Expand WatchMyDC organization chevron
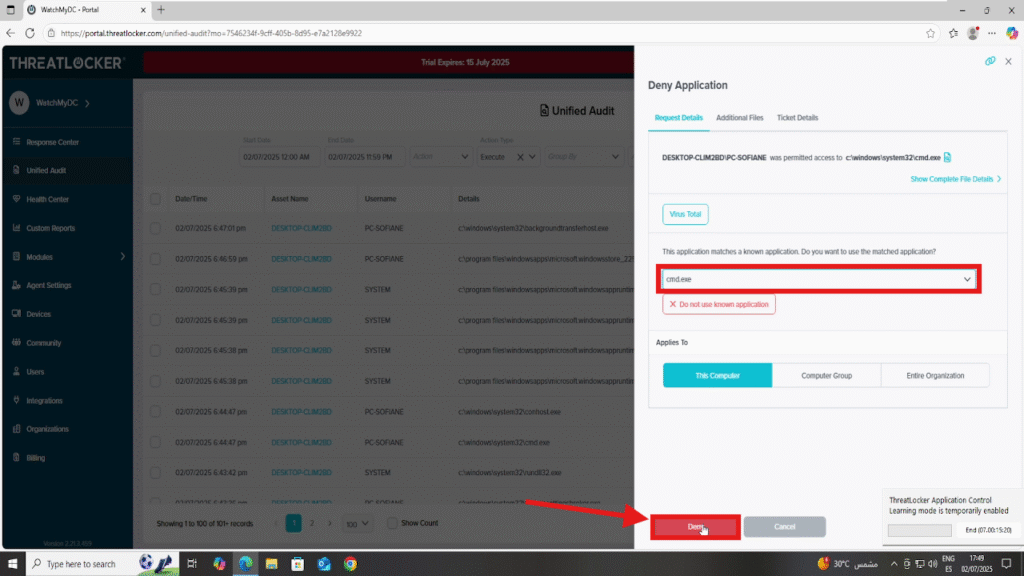 (x=88, y=103)
